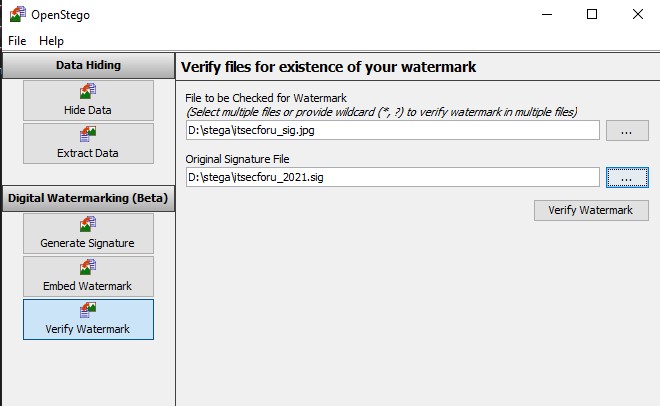
Task: Open the File menu
Action: tap(17, 41)
